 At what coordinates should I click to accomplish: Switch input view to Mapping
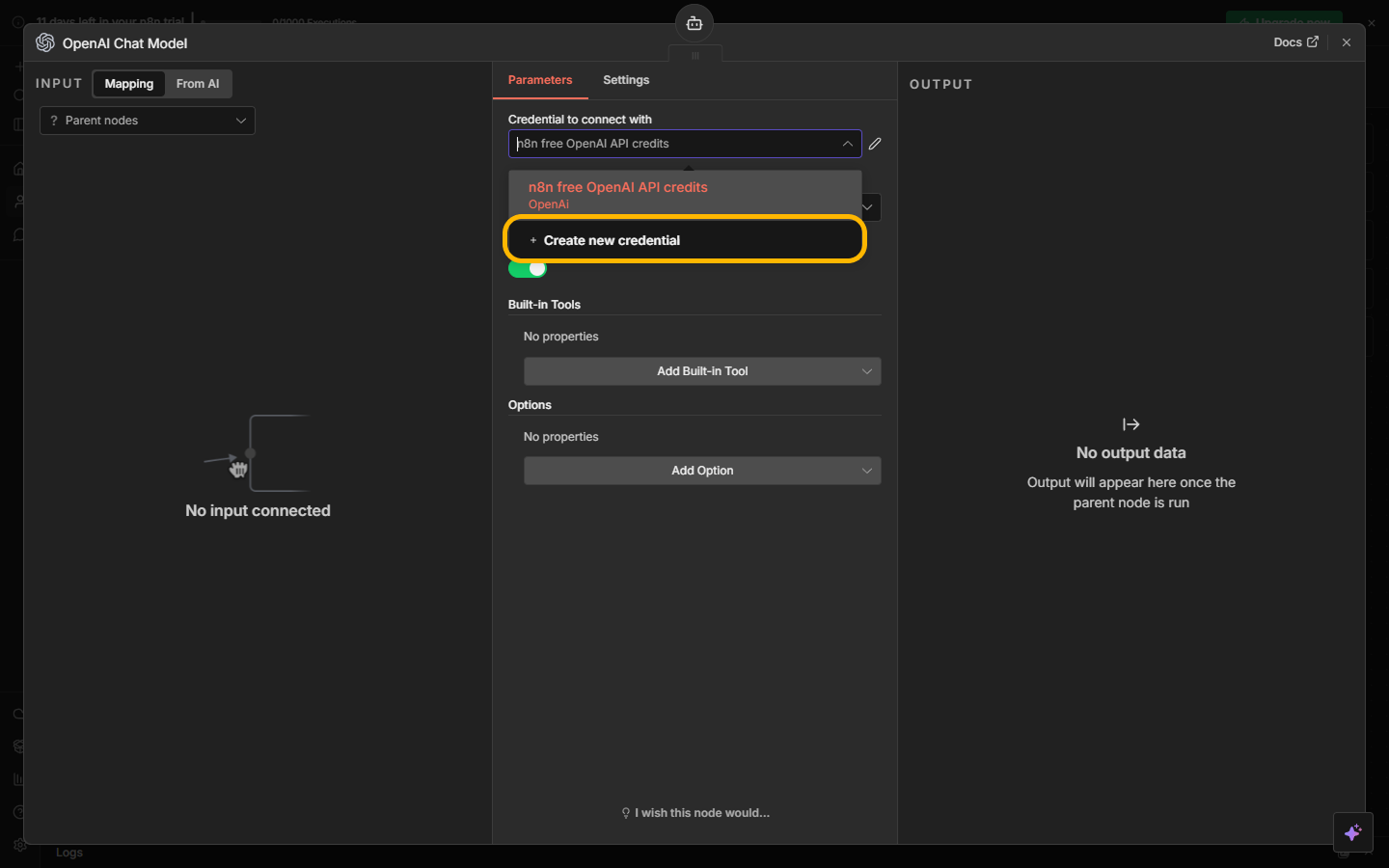pos(129,84)
